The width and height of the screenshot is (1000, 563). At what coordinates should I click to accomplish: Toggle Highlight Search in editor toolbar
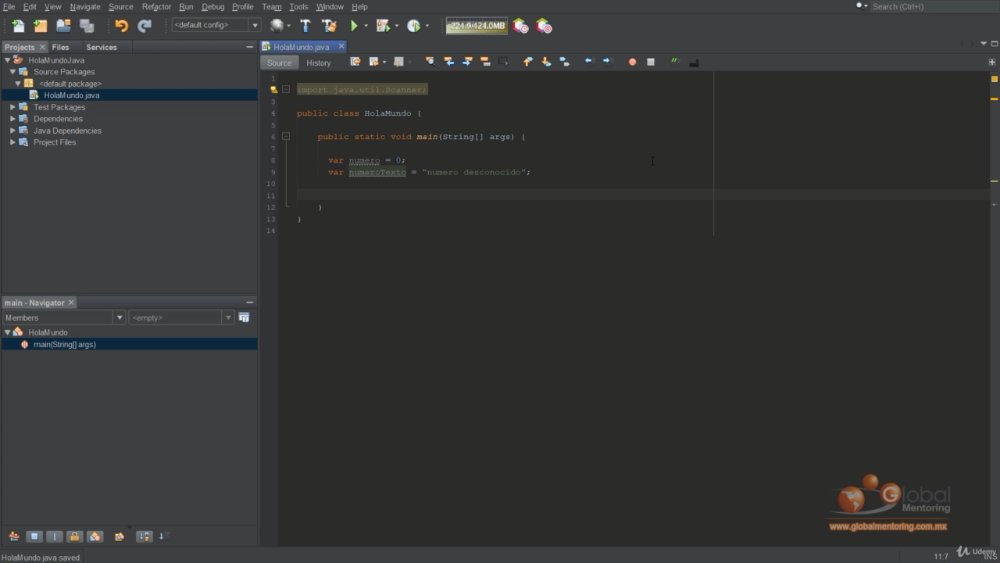tap(485, 62)
